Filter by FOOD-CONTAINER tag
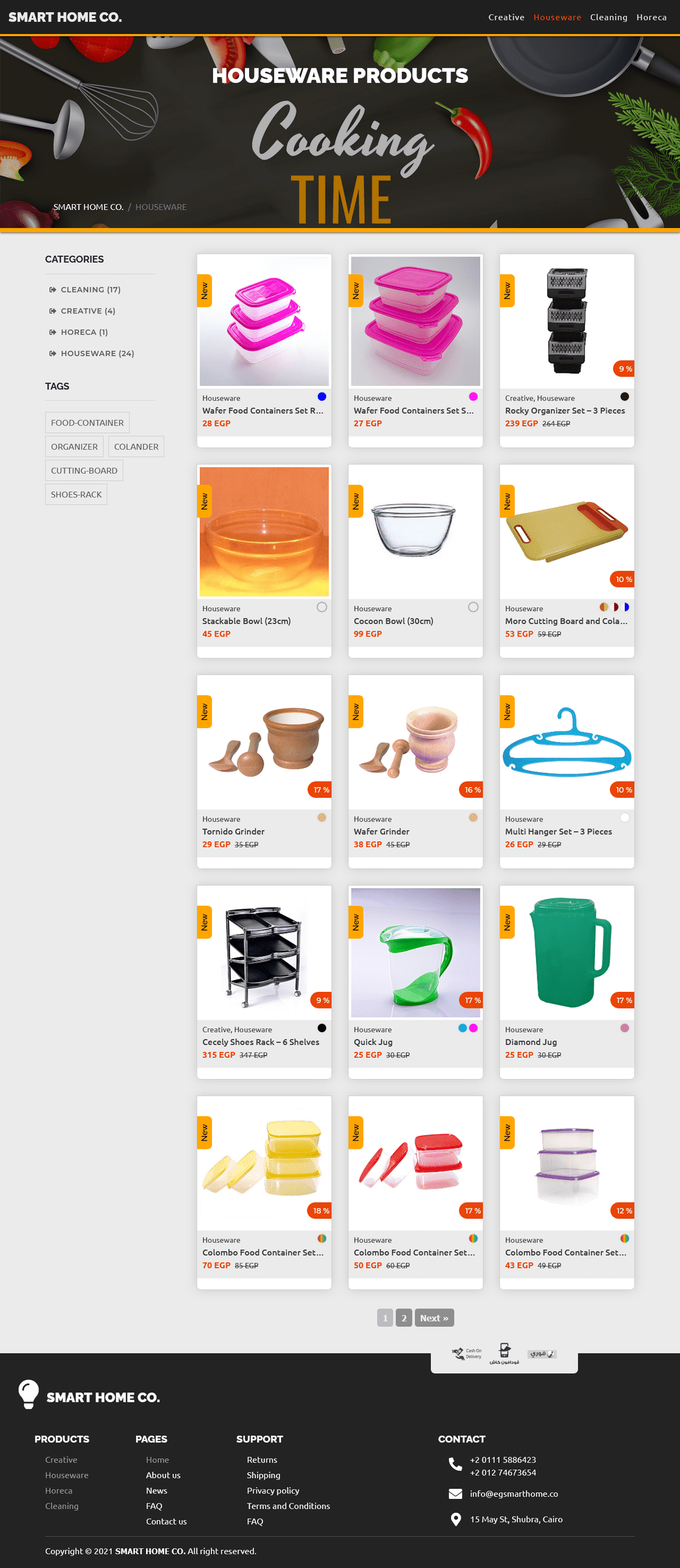Viewport: 680px width, 1568px height. pos(87,423)
